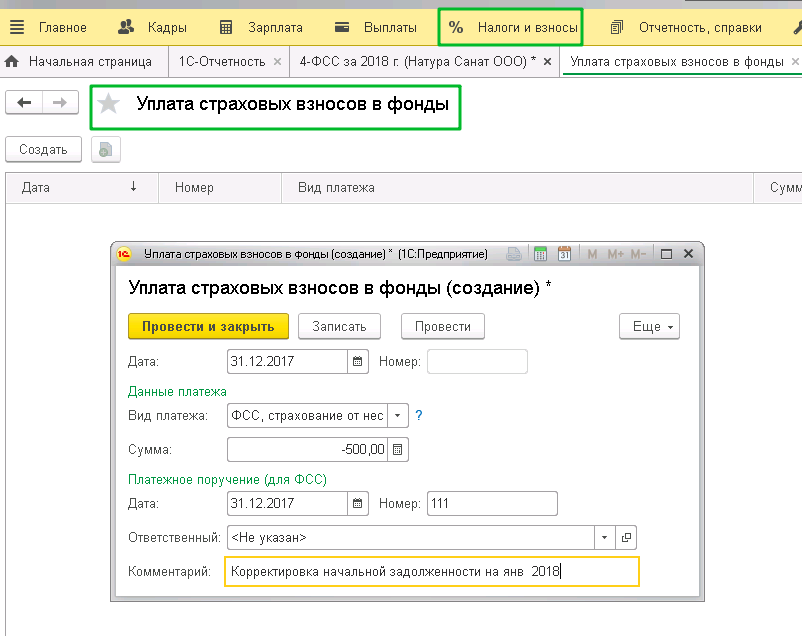Click the Комментарий text field
This screenshot has width=802, height=636.
point(432,572)
